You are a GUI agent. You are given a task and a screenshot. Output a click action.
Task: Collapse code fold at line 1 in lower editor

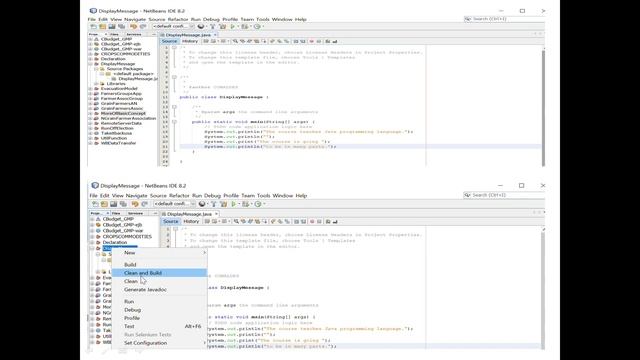pos(175,229)
